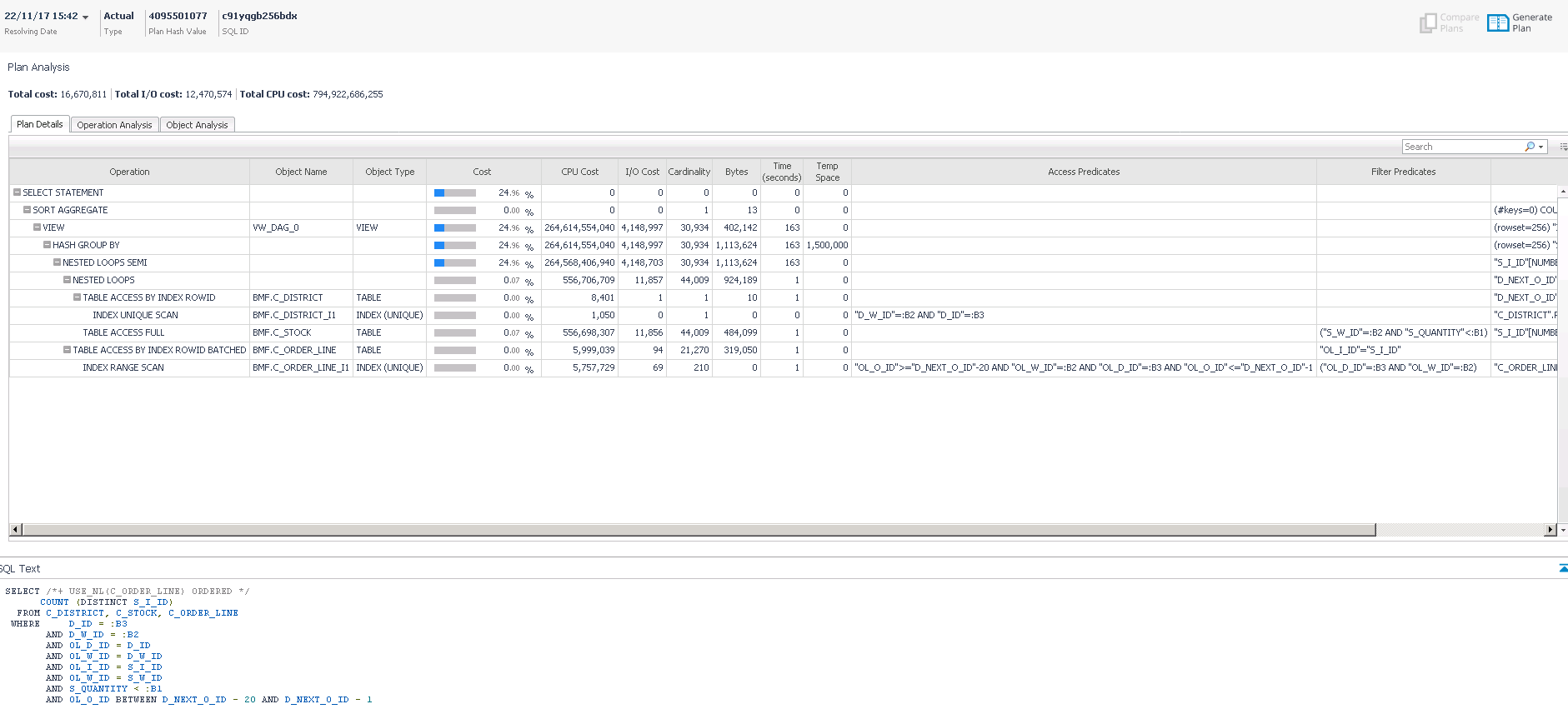
Task: Collapse the NESTED LOOPS SEMI node
Action: (x=57, y=262)
